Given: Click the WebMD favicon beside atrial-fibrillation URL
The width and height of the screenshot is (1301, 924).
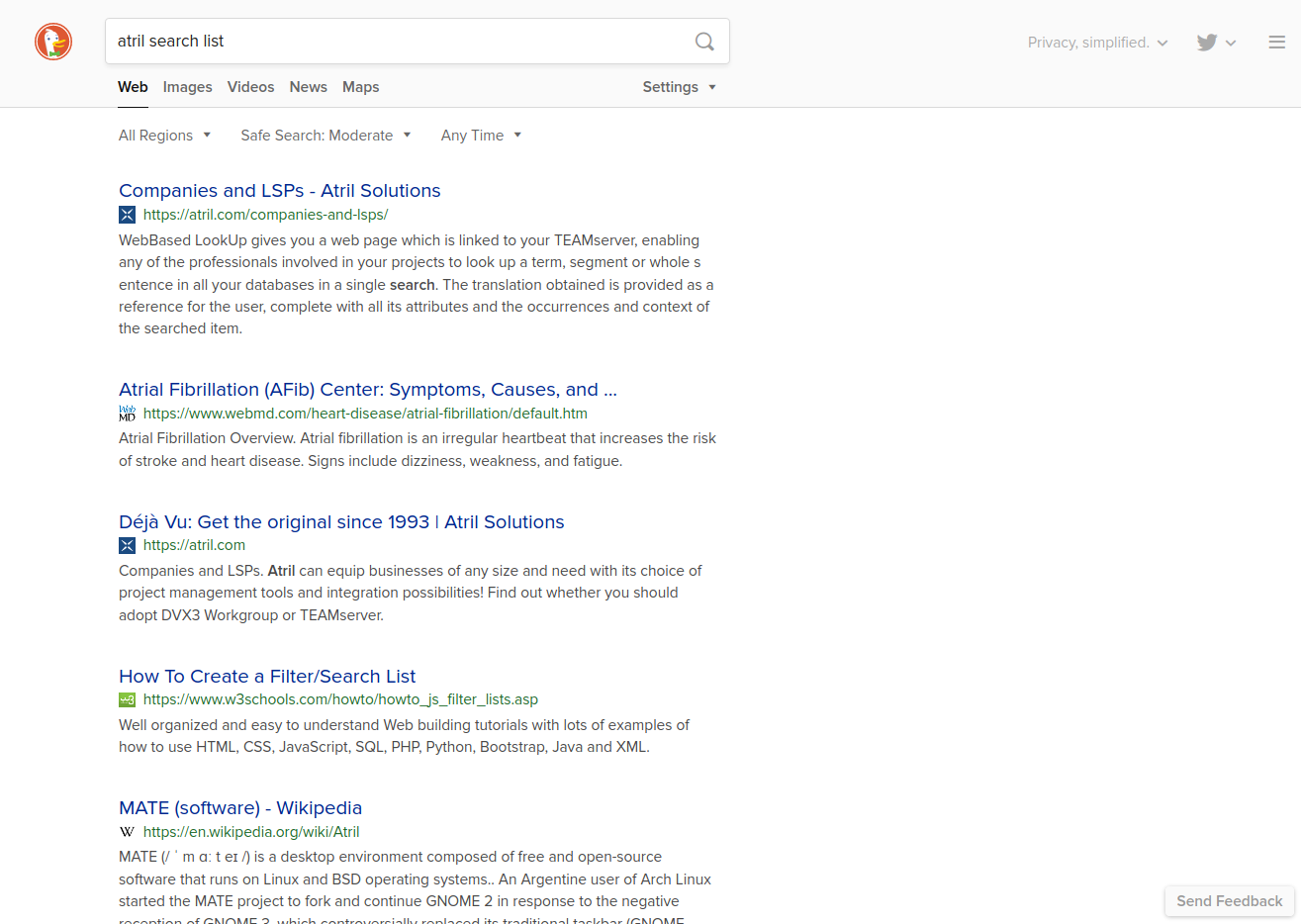Looking at the screenshot, I should coord(127,414).
